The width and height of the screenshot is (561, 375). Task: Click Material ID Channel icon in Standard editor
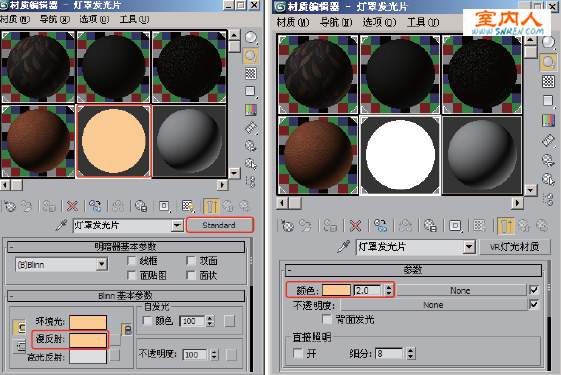164,206
